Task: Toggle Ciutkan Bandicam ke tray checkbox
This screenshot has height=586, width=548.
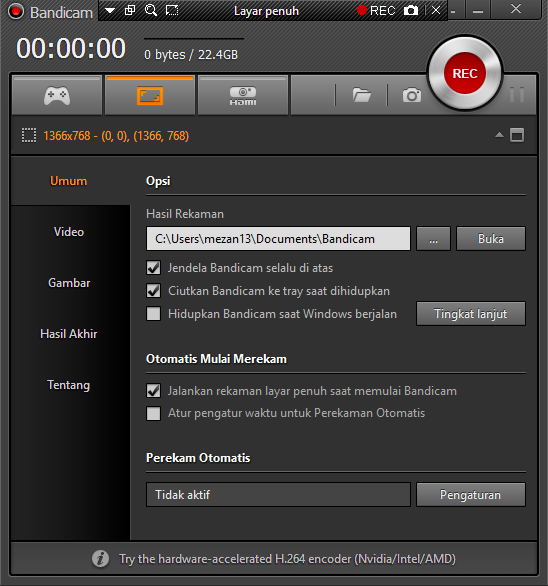Action: click(154, 291)
